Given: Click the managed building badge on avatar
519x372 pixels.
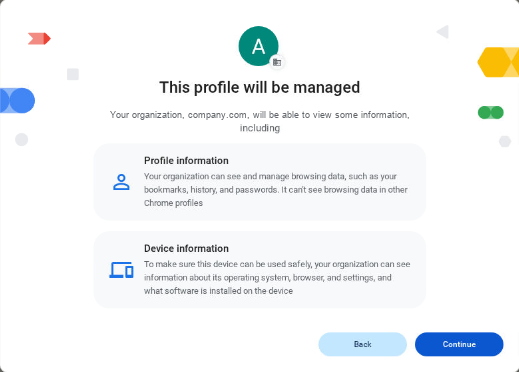Looking at the screenshot, I should click(x=277, y=62).
